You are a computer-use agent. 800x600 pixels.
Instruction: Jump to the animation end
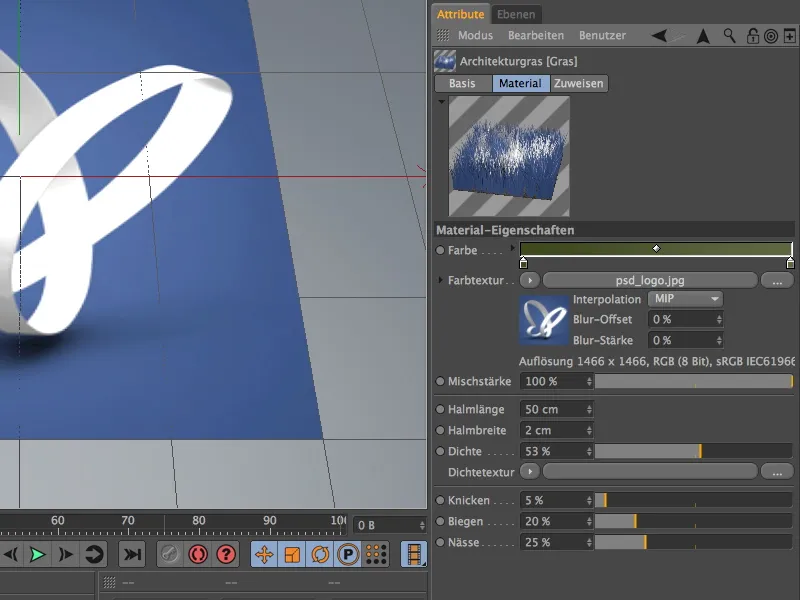(131, 555)
